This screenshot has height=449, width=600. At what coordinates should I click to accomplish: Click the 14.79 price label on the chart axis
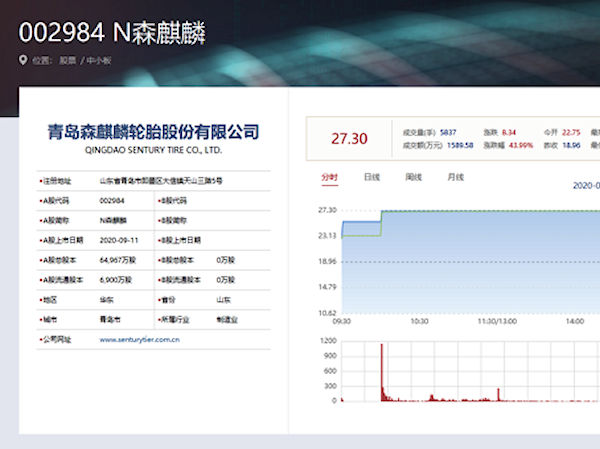click(x=327, y=287)
